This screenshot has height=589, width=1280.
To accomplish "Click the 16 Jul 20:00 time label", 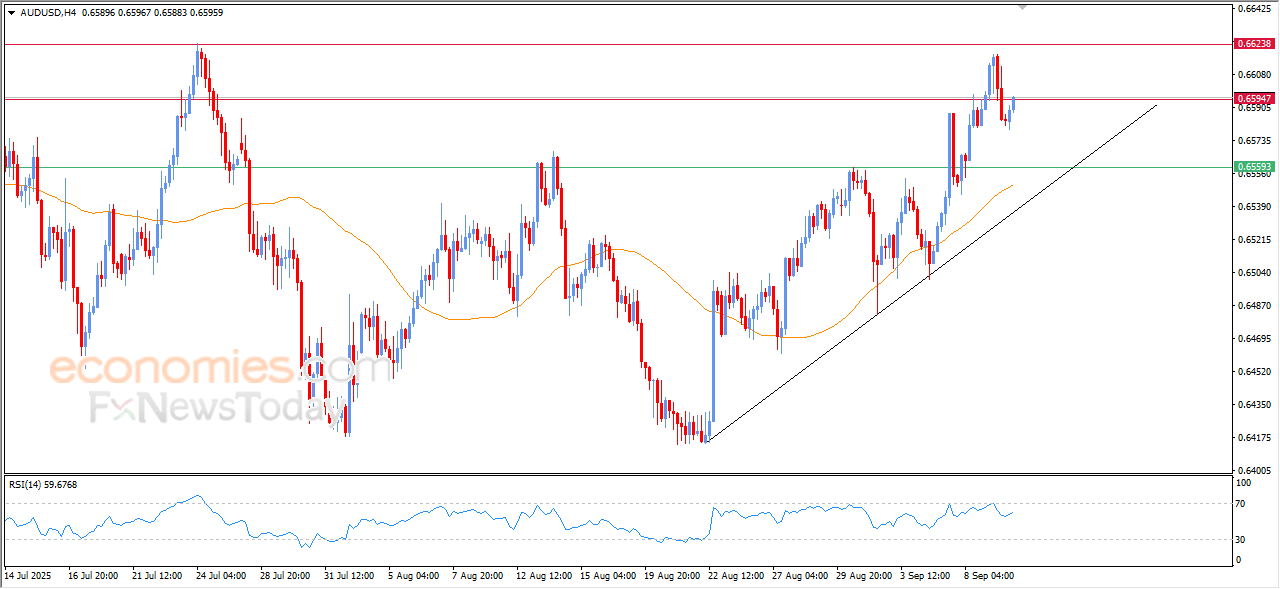I will coord(93,576).
